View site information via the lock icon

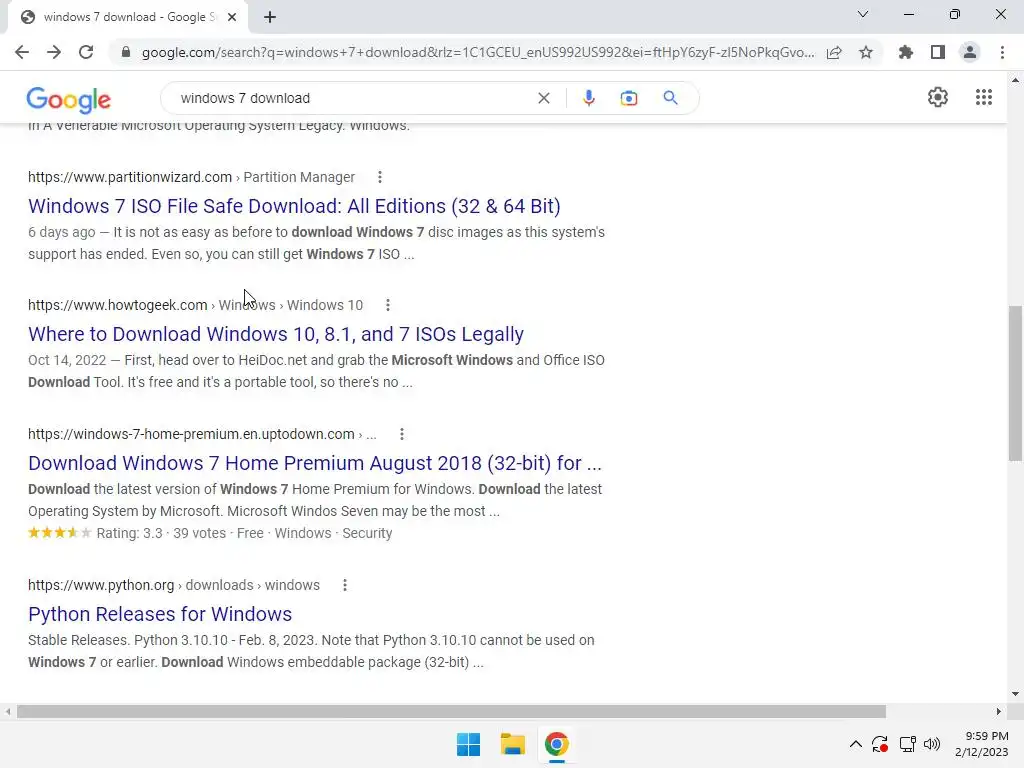(x=126, y=52)
